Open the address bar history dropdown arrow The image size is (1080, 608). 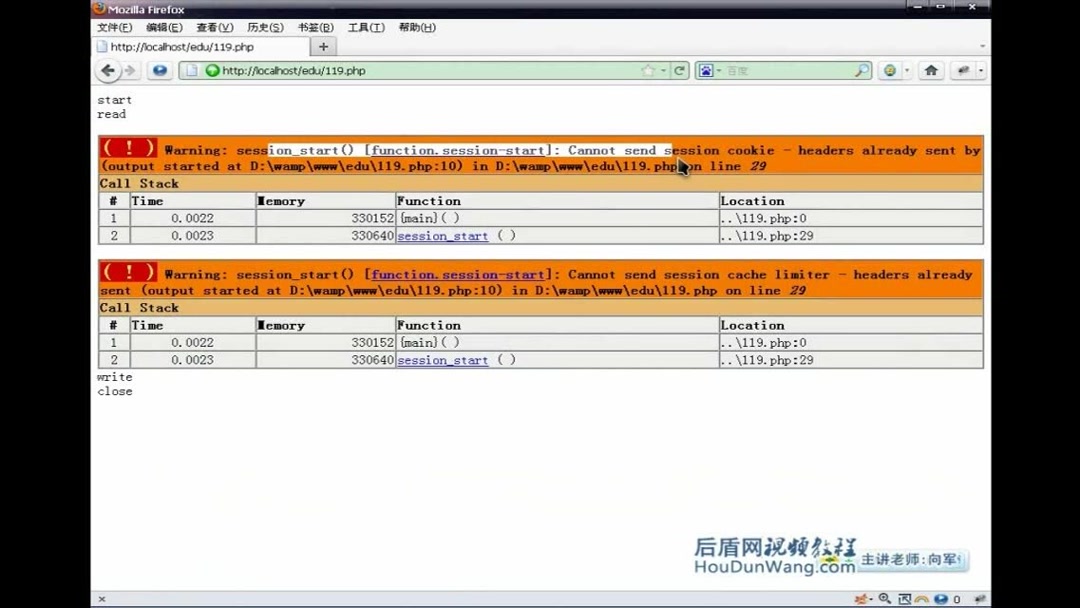click(983, 46)
